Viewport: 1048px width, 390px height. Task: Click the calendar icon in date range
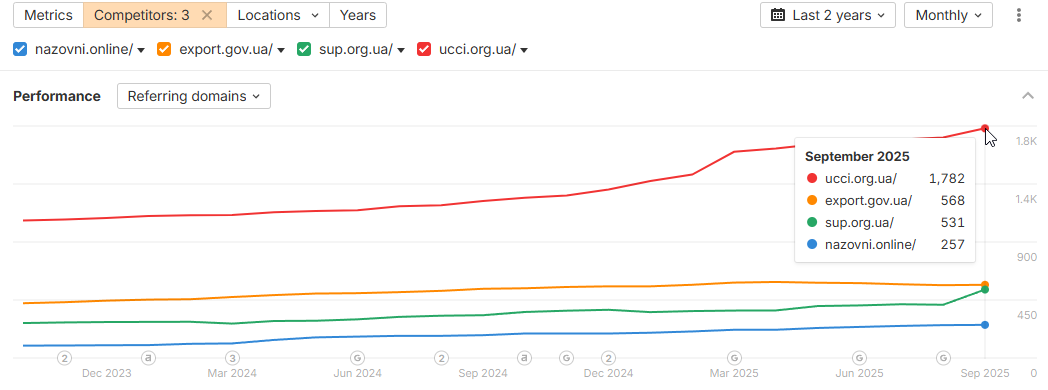tap(778, 15)
